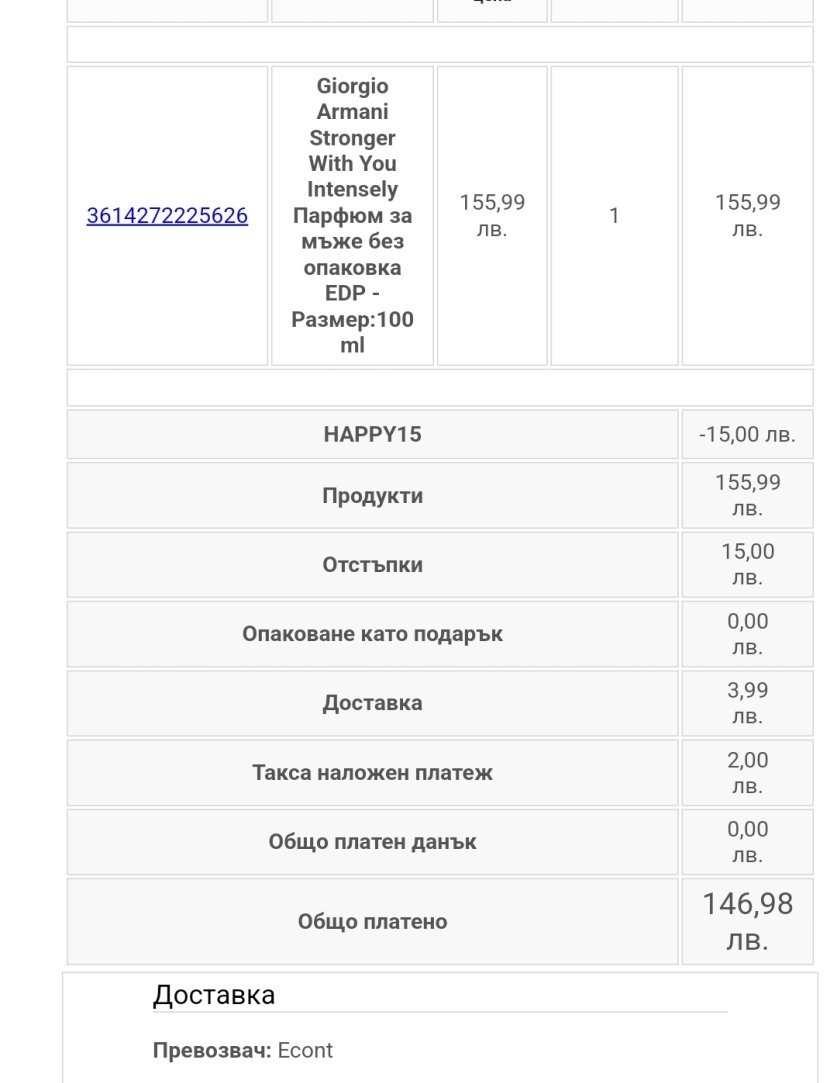The height and width of the screenshot is (1083, 828).
Task: Select the 2,00 лв. cash-on-delivery fee
Action: pyautogui.click(x=747, y=773)
